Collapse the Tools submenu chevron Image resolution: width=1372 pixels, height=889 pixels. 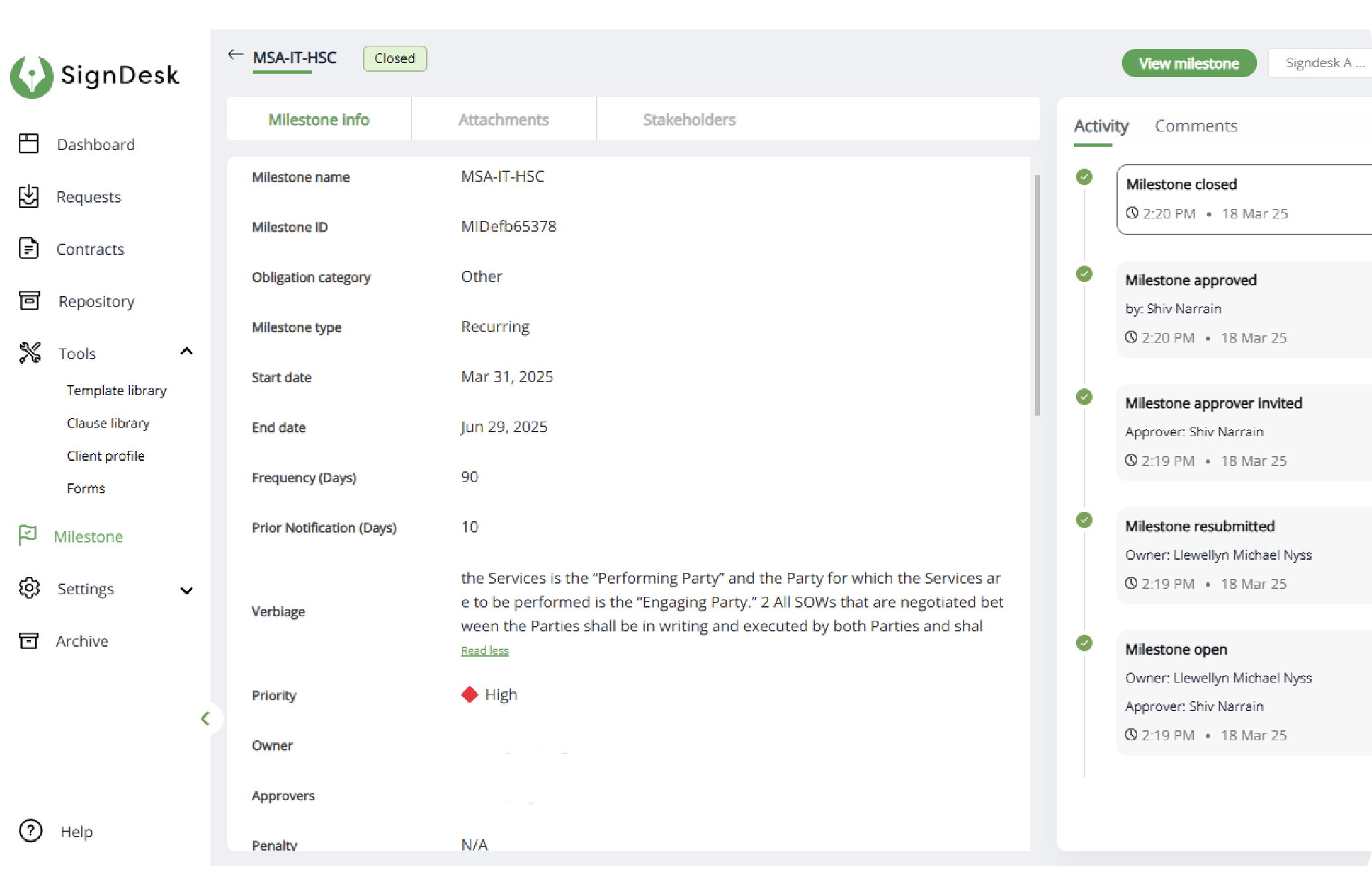(187, 352)
